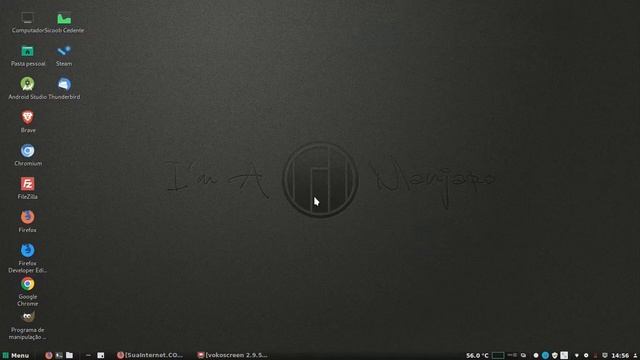Click the blue round tray icon
This screenshot has height=360, width=640.
click(x=545, y=356)
